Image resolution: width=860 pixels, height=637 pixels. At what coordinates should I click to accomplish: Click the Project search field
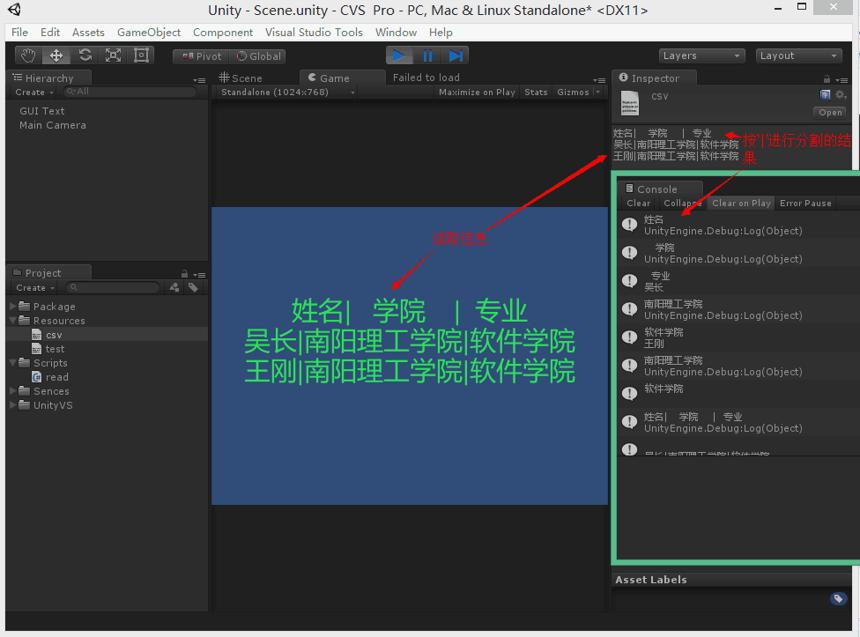pyautogui.click(x=114, y=288)
